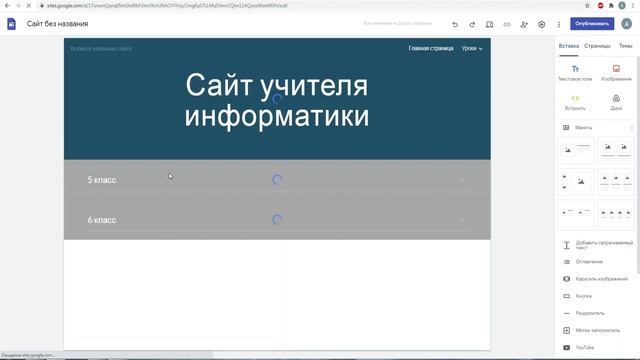Undo the last action
640x360 pixels.
(455, 24)
